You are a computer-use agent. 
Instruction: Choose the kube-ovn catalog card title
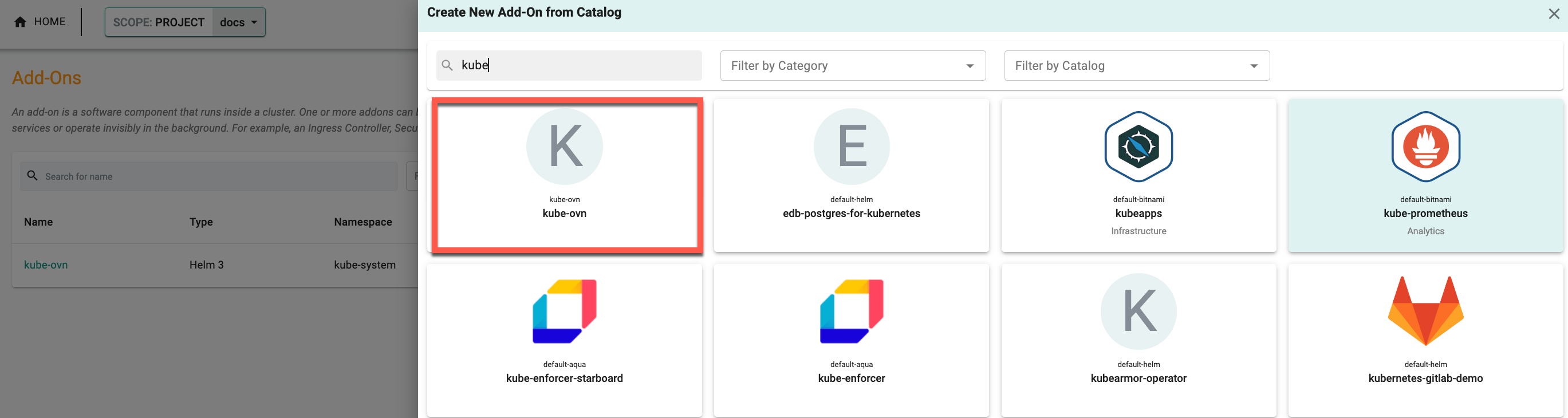click(x=564, y=214)
